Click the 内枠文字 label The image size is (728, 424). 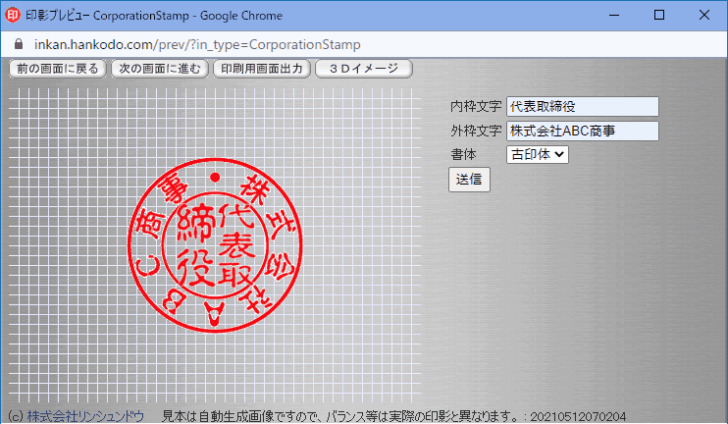[x=476, y=106]
